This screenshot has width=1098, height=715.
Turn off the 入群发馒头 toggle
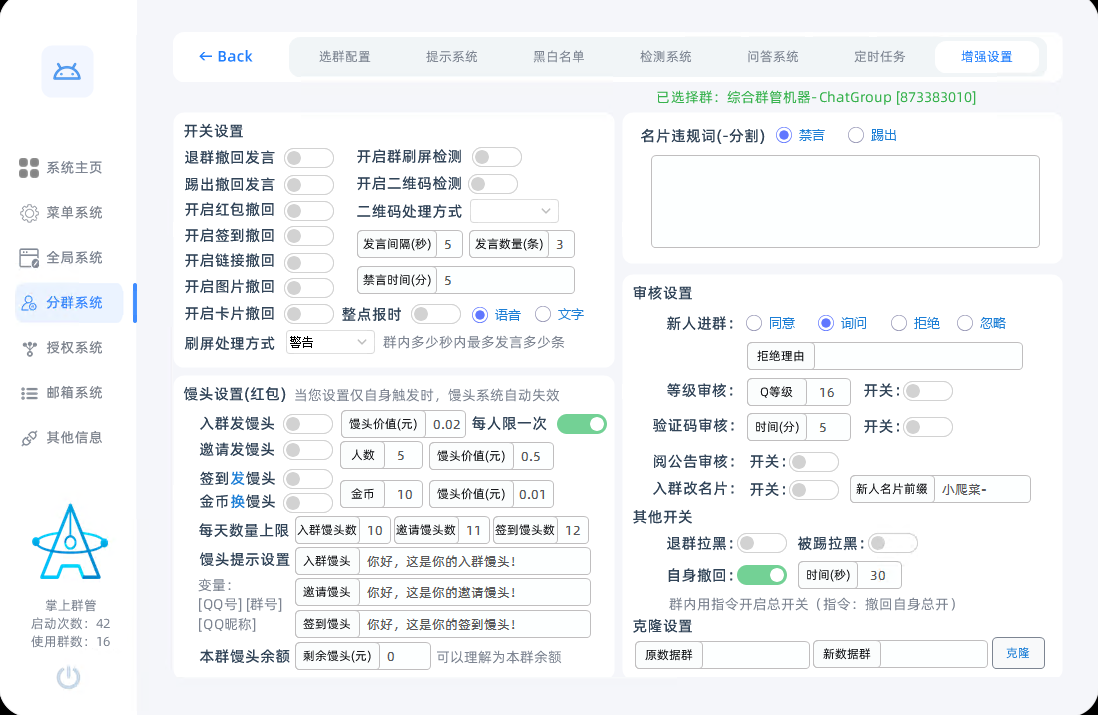coord(308,423)
